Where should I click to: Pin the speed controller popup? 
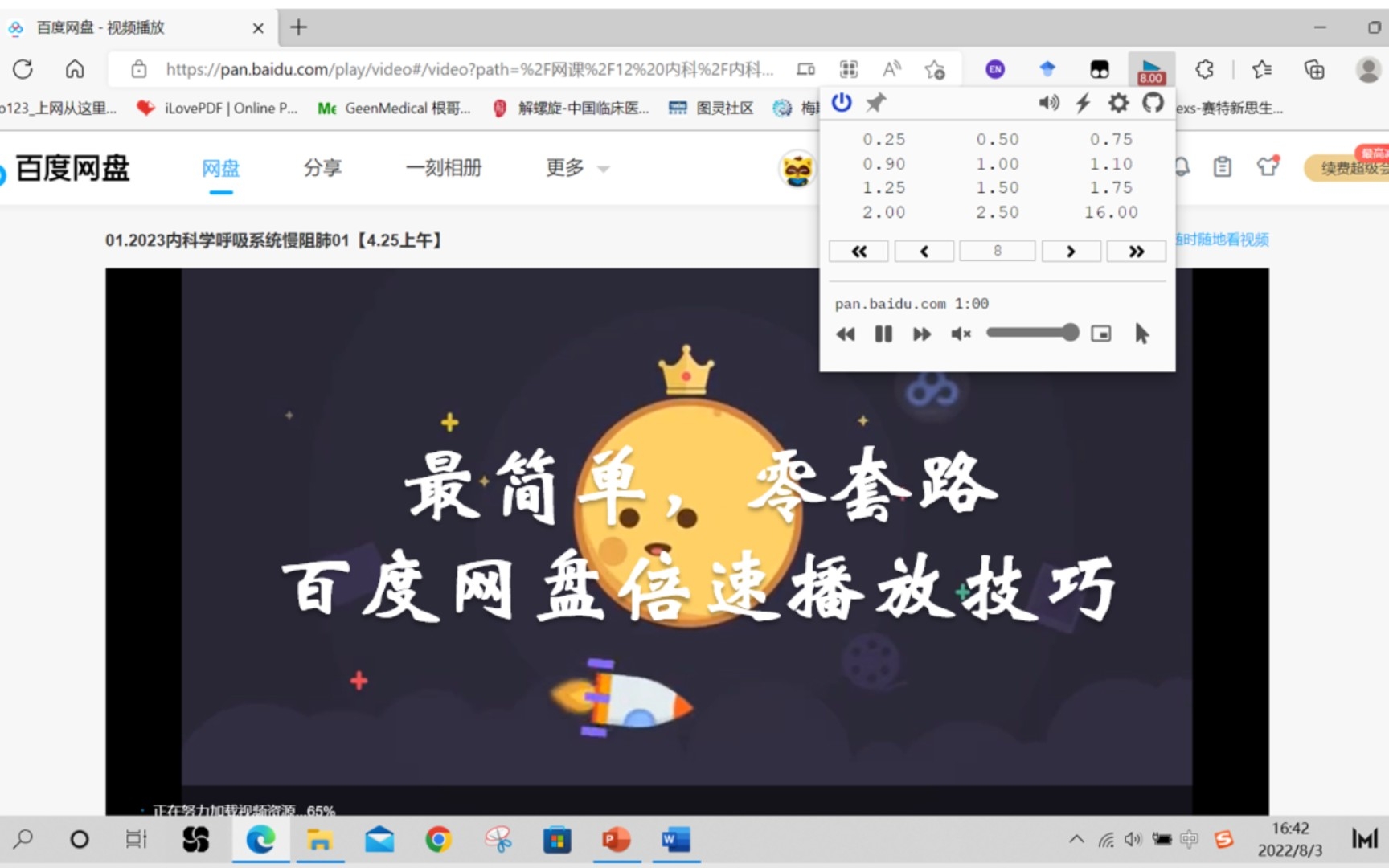[x=875, y=103]
